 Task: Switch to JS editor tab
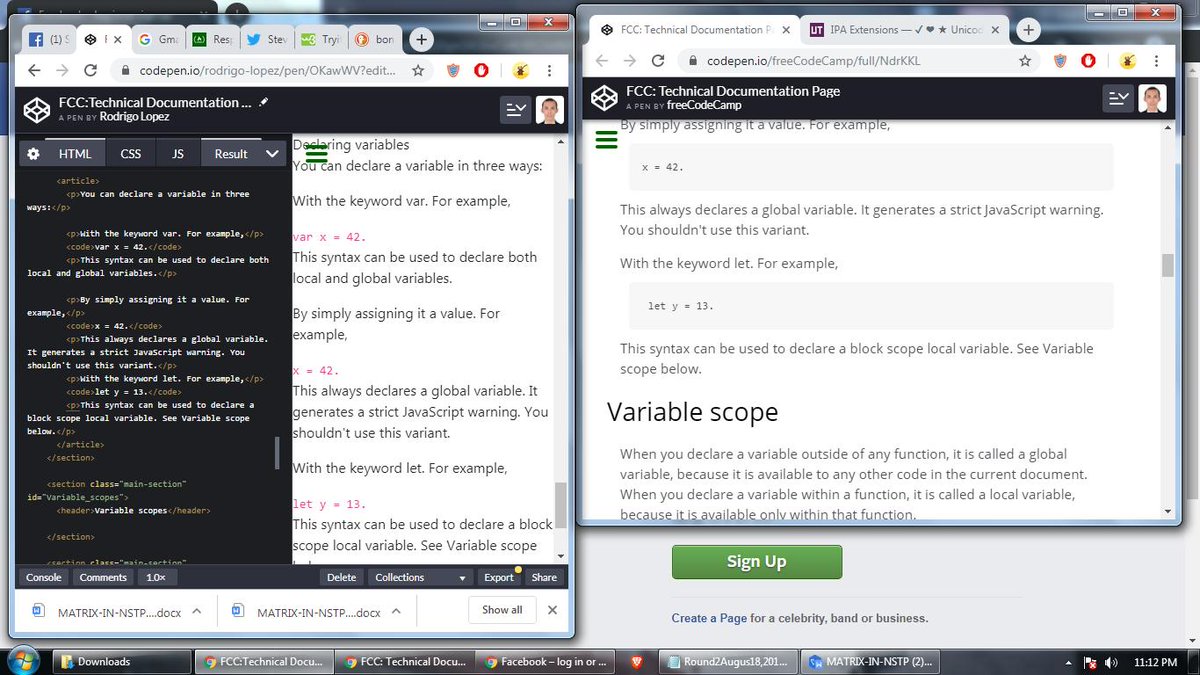(178, 153)
